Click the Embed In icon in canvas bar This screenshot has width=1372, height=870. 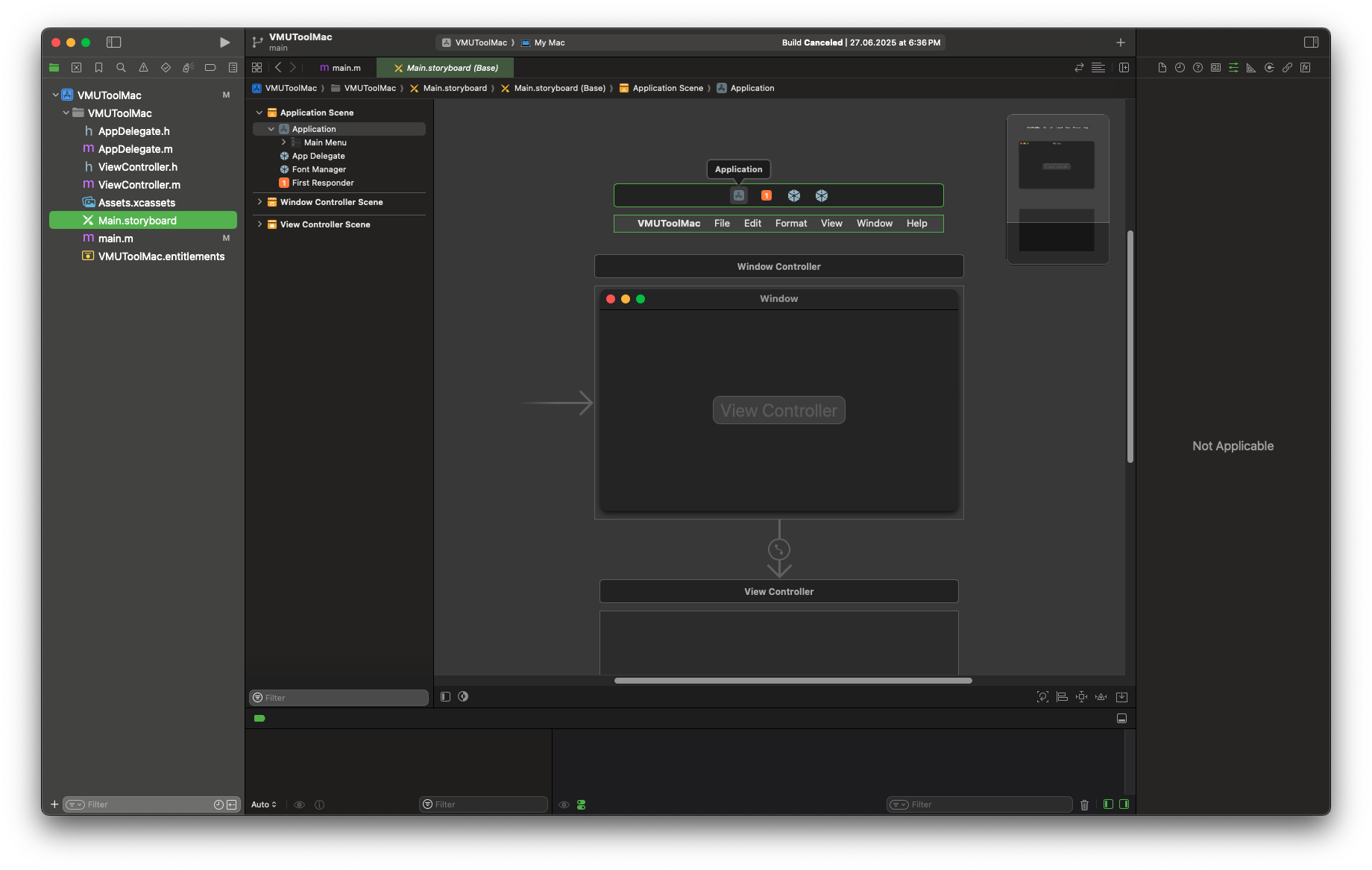point(1121,697)
